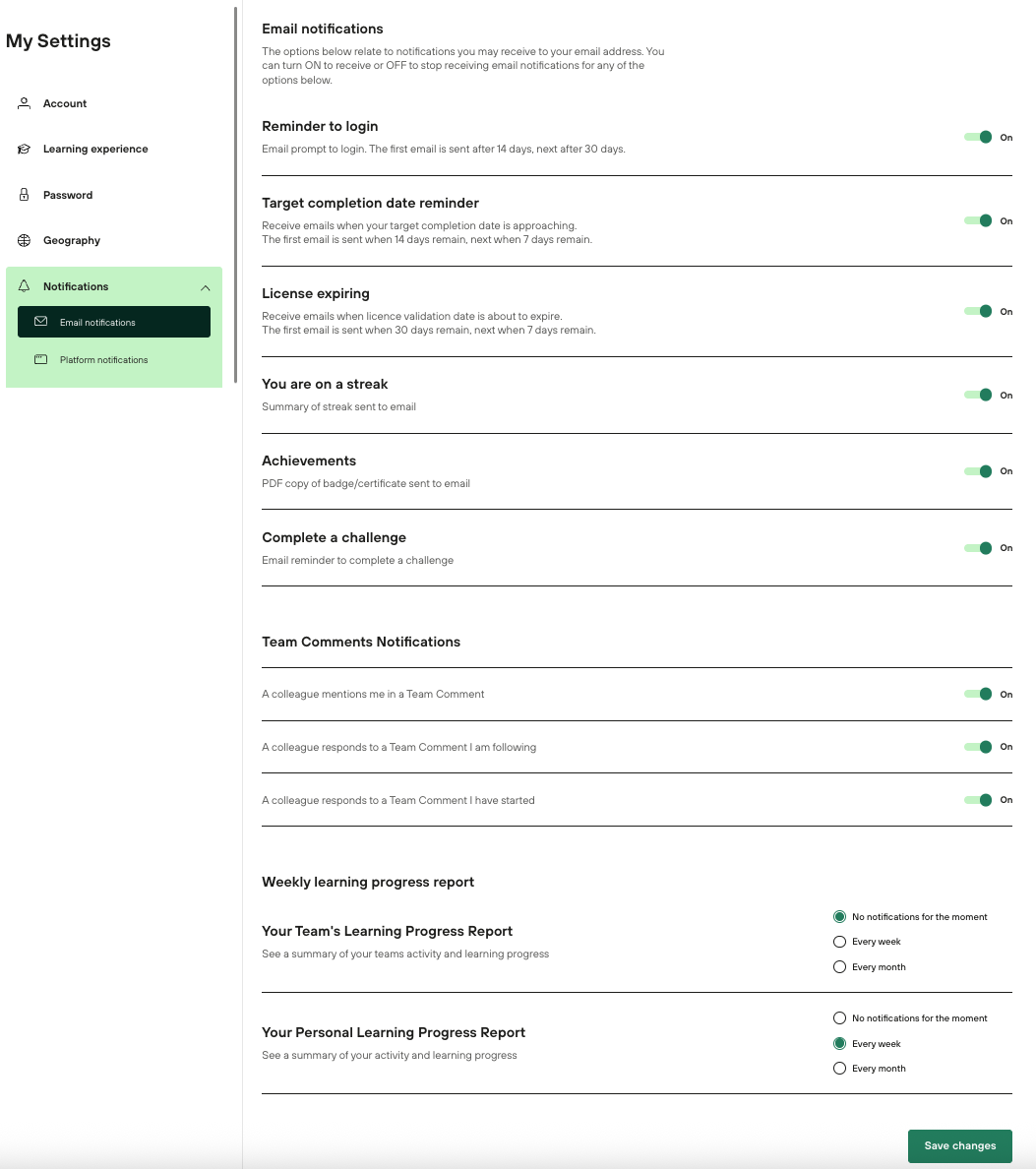Open the Learning experience settings page
The width and height of the screenshot is (1036, 1169).
click(95, 150)
